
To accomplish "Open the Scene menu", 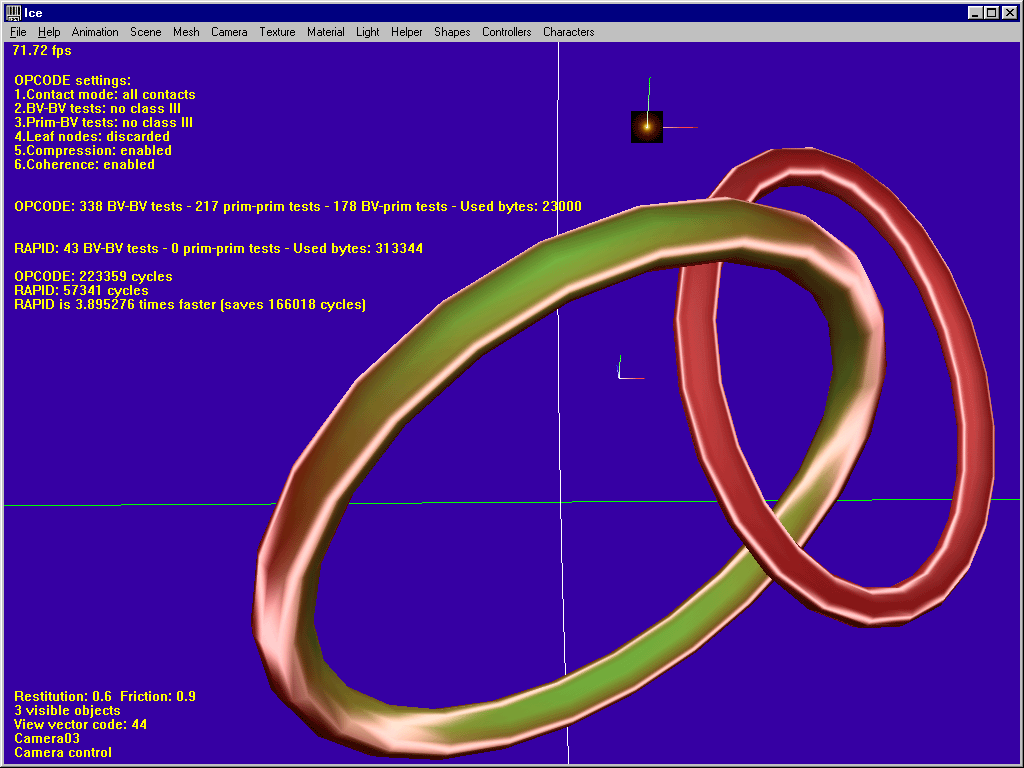I will point(146,32).
